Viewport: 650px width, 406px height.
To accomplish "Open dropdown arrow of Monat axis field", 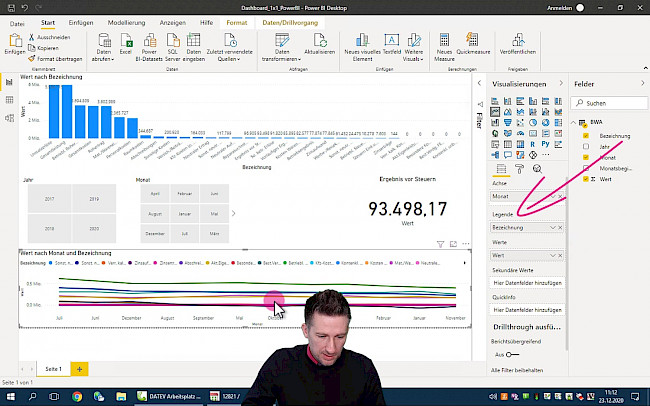I will pos(552,196).
